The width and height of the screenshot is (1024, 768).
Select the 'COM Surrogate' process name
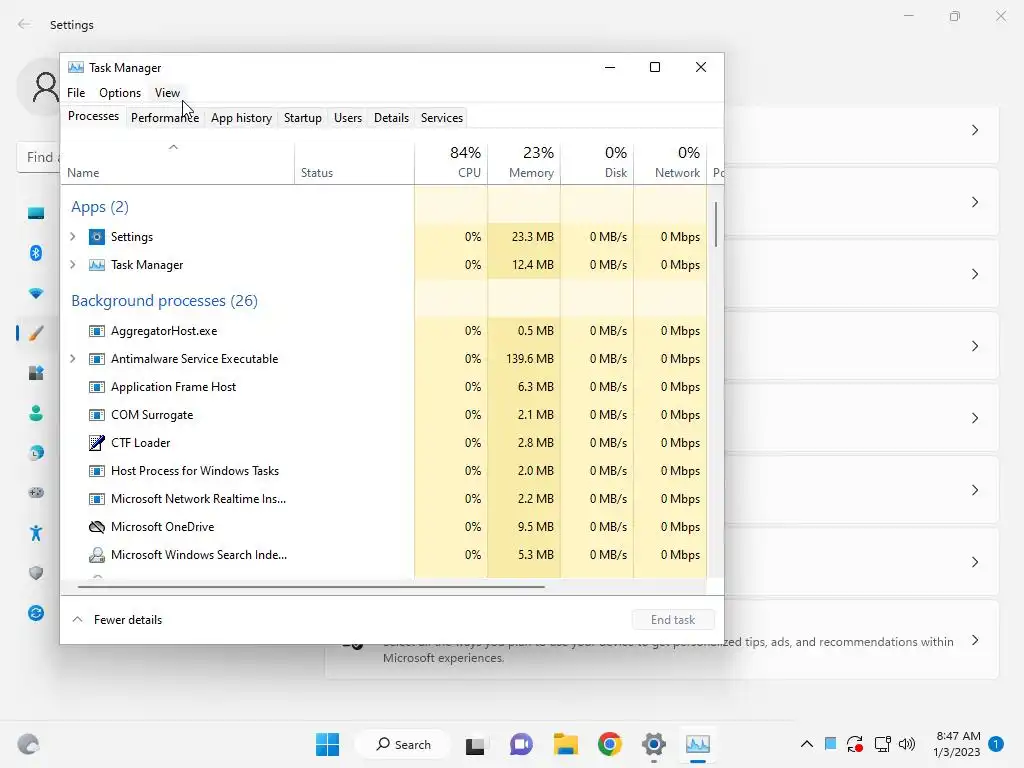(152, 415)
